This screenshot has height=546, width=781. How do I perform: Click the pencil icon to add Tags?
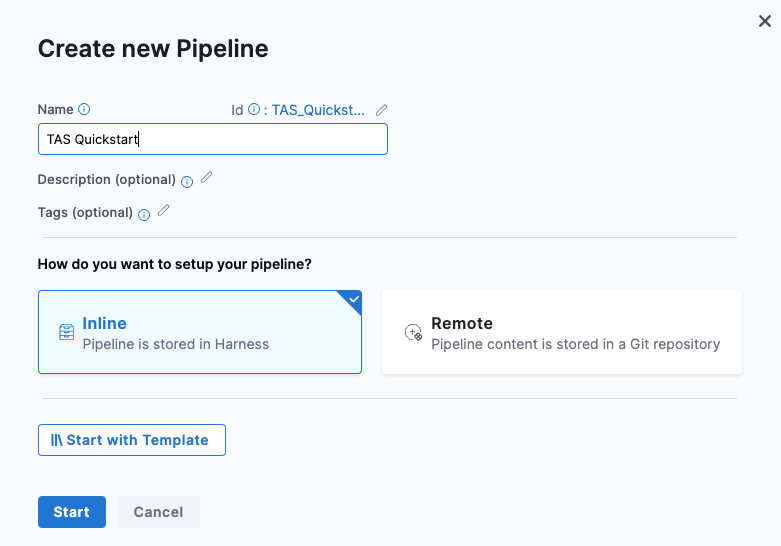point(164,211)
